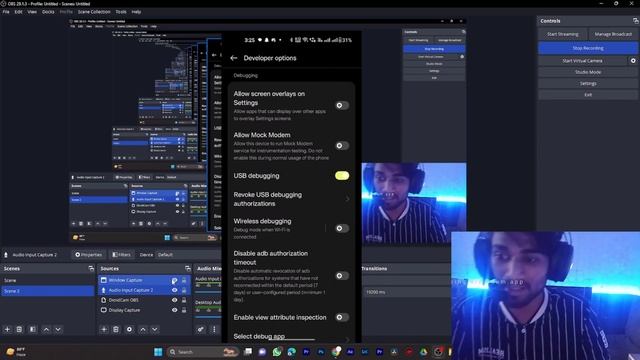Enable Studio Mode
This screenshot has width=640, height=360.
tap(588, 72)
